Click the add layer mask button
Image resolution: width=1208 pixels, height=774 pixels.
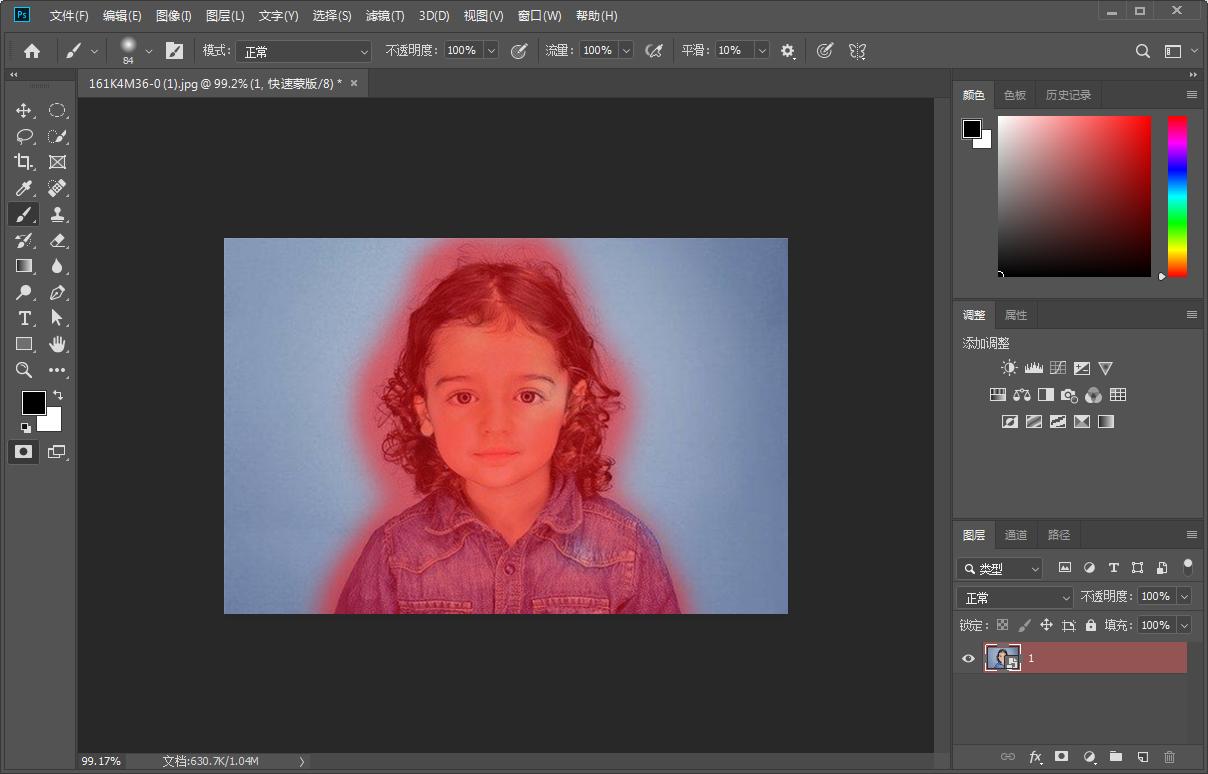click(1062, 757)
